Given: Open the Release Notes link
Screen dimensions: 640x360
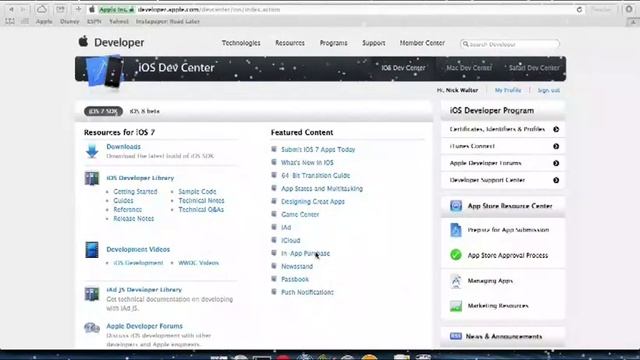Looking at the screenshot, I should [x=133, y=218].
